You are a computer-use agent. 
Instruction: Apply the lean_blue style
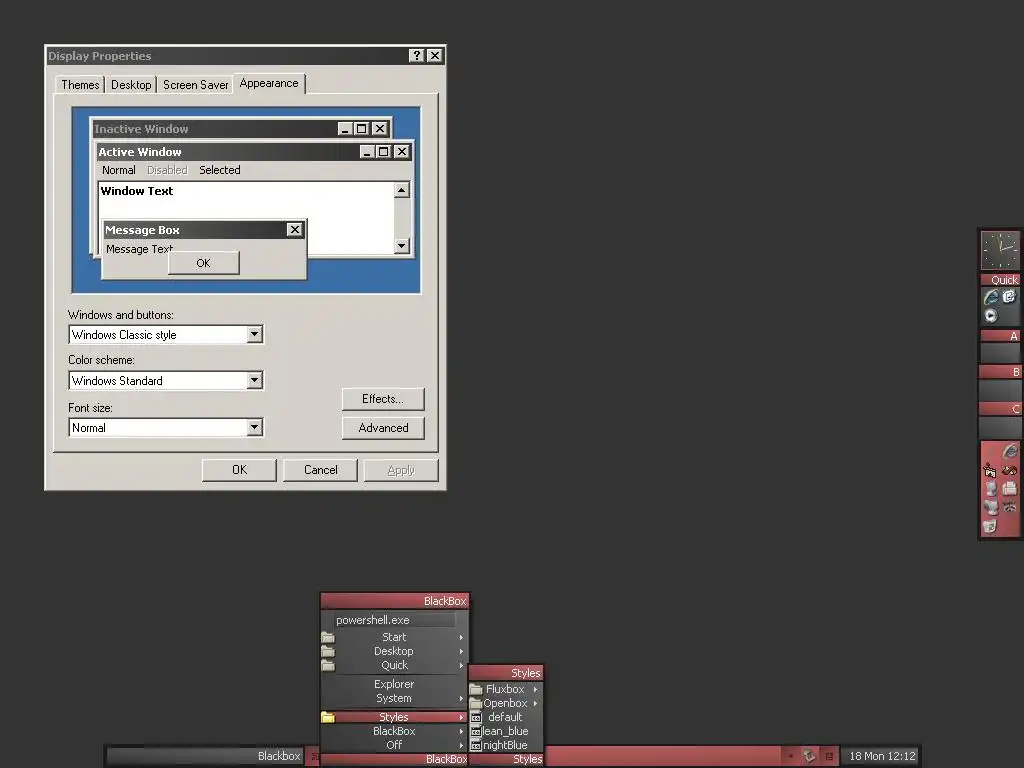pyautogui.click(x=505, y=731)
